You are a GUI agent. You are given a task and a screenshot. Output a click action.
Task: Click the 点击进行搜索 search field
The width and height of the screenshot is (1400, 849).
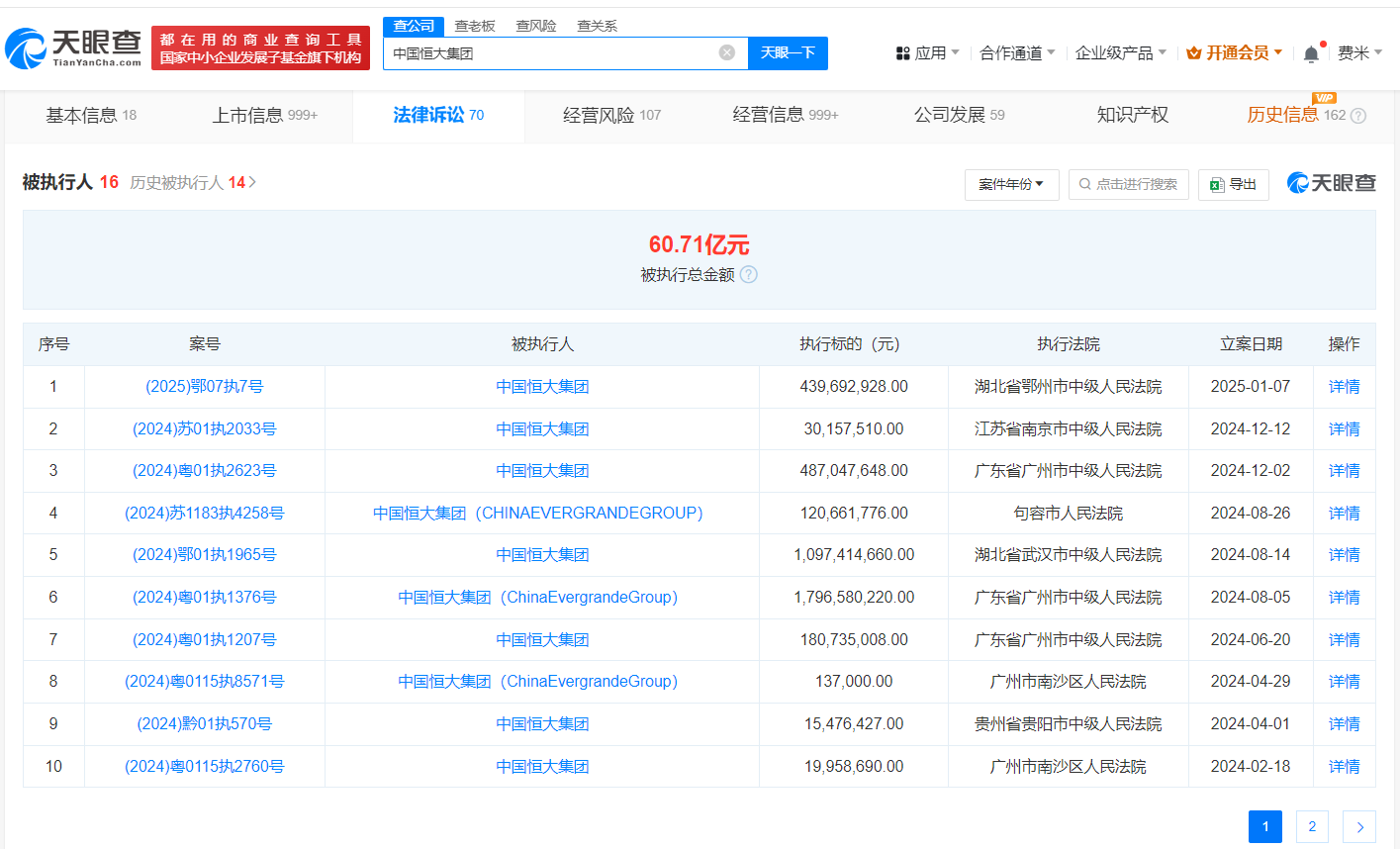click(x=1129, y=185)
